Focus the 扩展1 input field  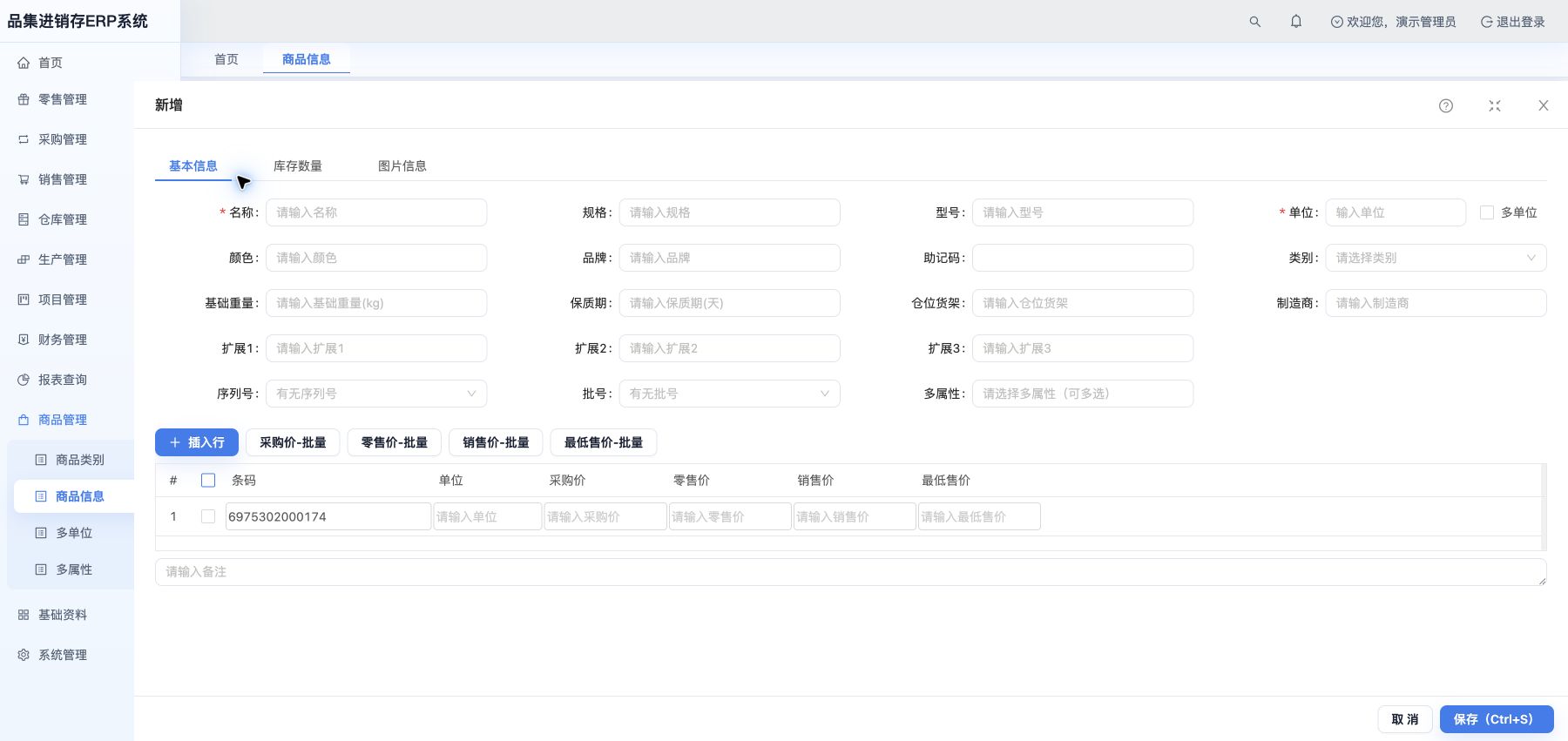(x=376, y=348)
